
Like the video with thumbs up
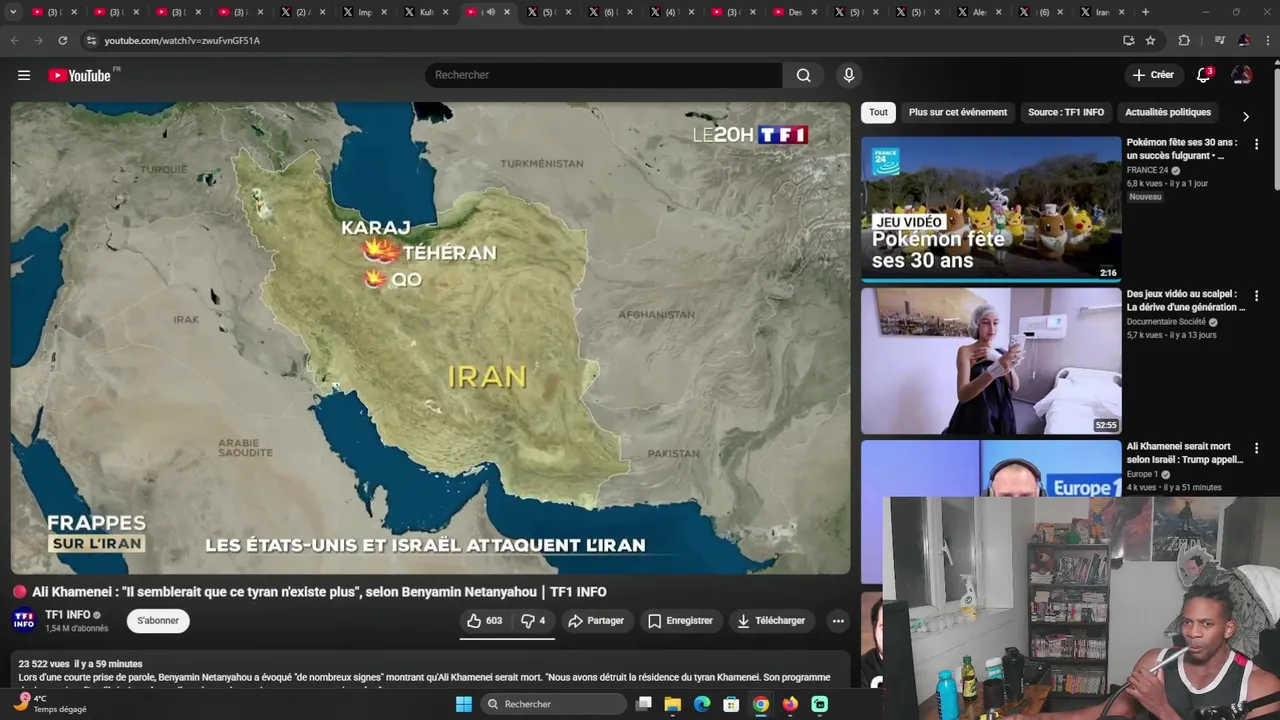484,621
